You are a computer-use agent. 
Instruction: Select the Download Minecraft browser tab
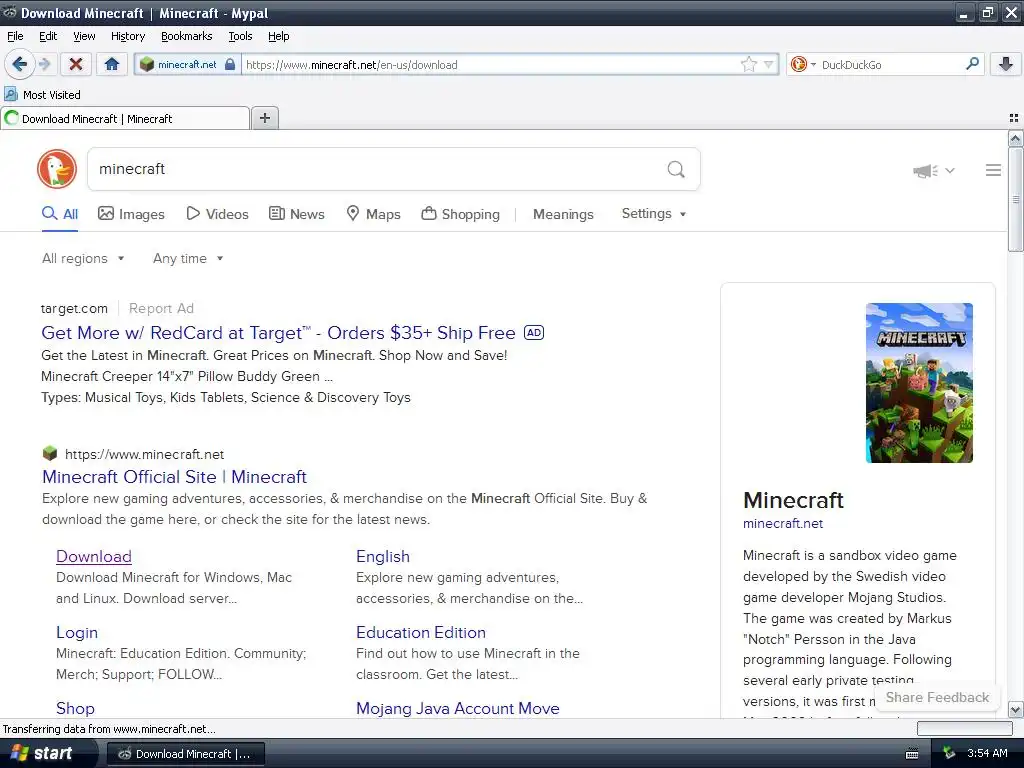(125, 118)
